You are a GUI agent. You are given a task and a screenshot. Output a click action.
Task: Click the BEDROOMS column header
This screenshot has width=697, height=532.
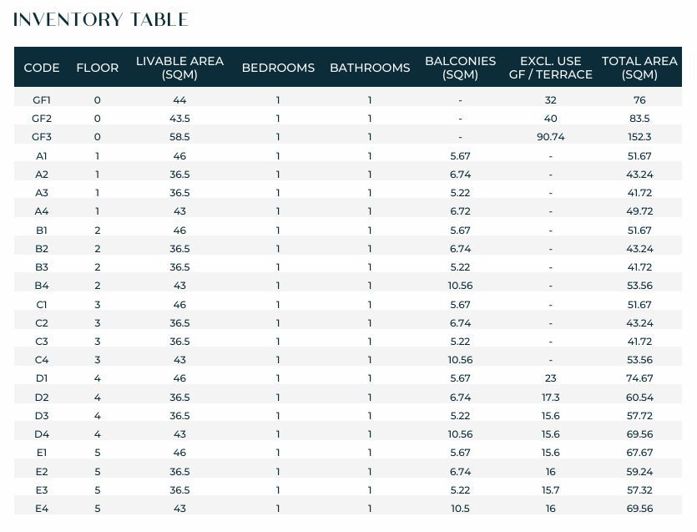point(278,68)
